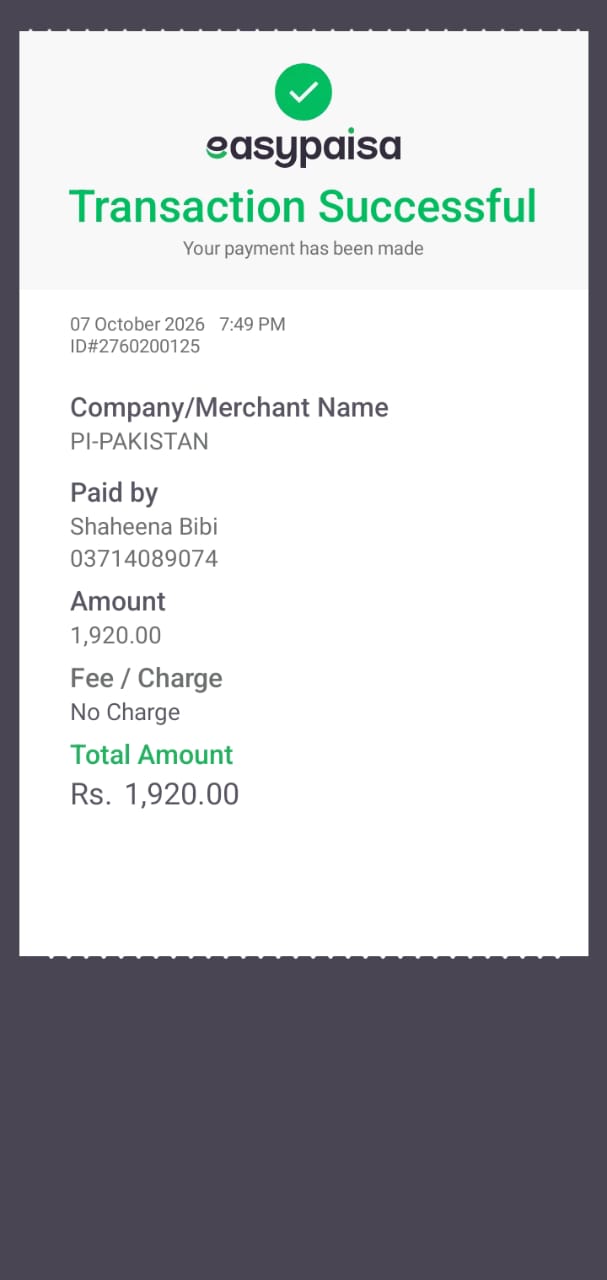Click the Company/Merchant Name label
The image size is (607, 1280).
pyautogui.click(x=229, y=408)
